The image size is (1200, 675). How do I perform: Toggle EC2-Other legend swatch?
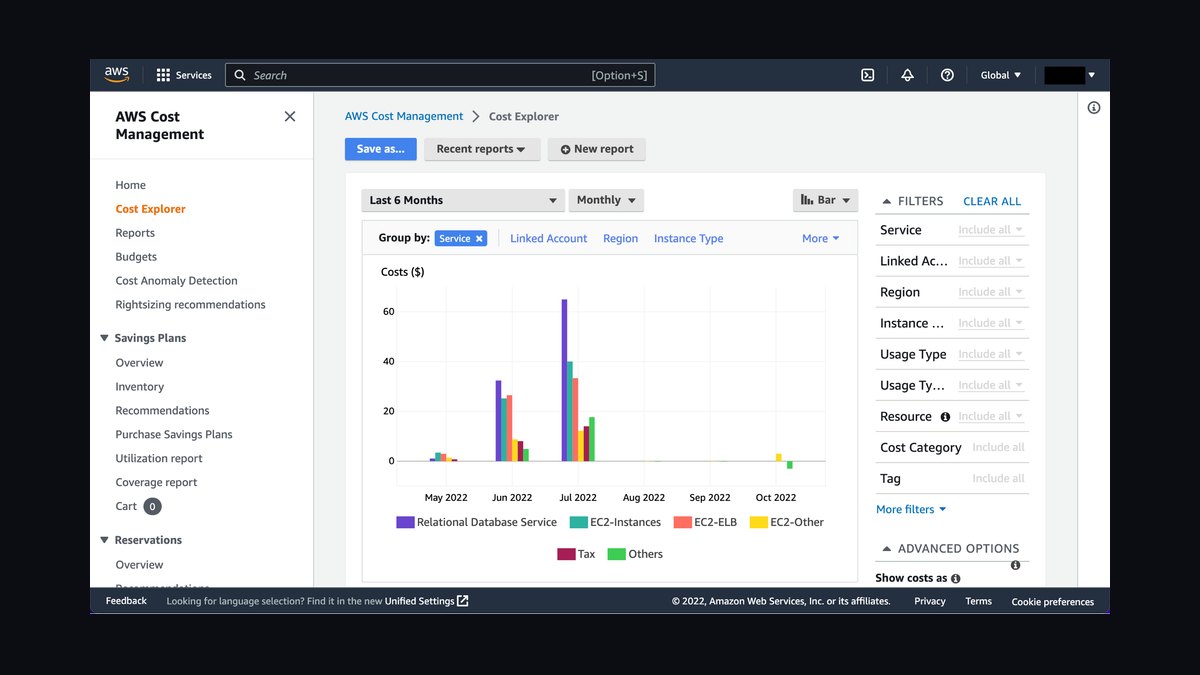coord(759,522)
